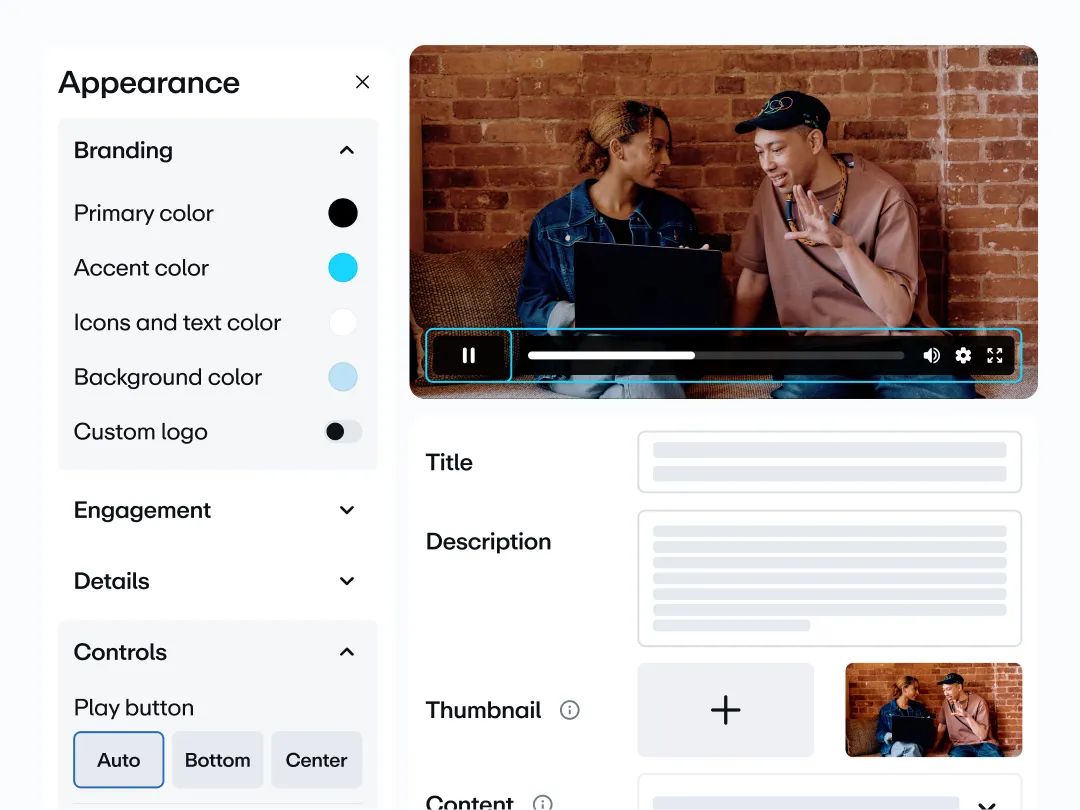The width and height of the screenshot is (1080, 810).
Task: Click the Content info icon
Action: coord(543,803)
